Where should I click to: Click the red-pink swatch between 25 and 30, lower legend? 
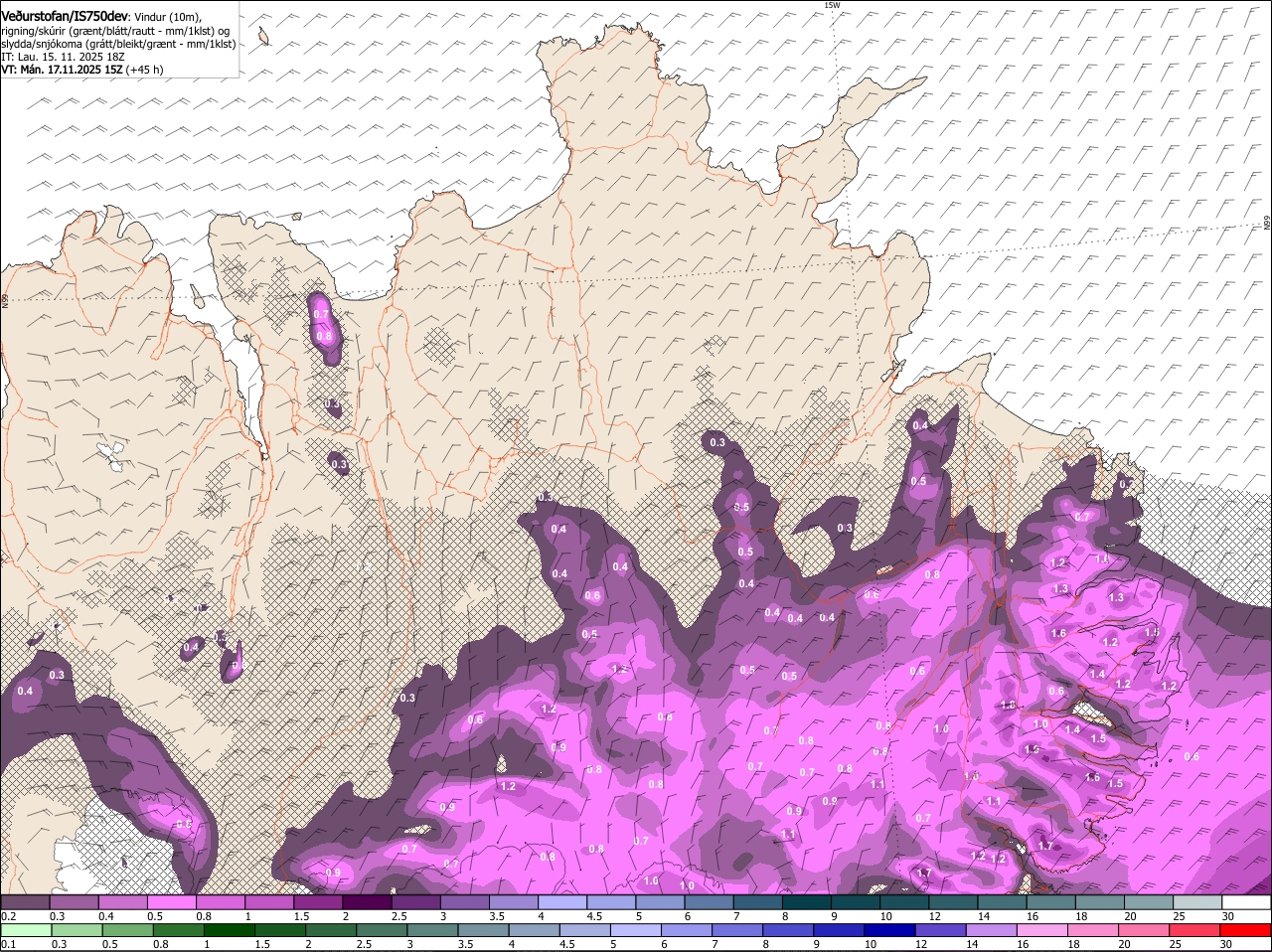pyautogui.click(x=1192, y=930)
